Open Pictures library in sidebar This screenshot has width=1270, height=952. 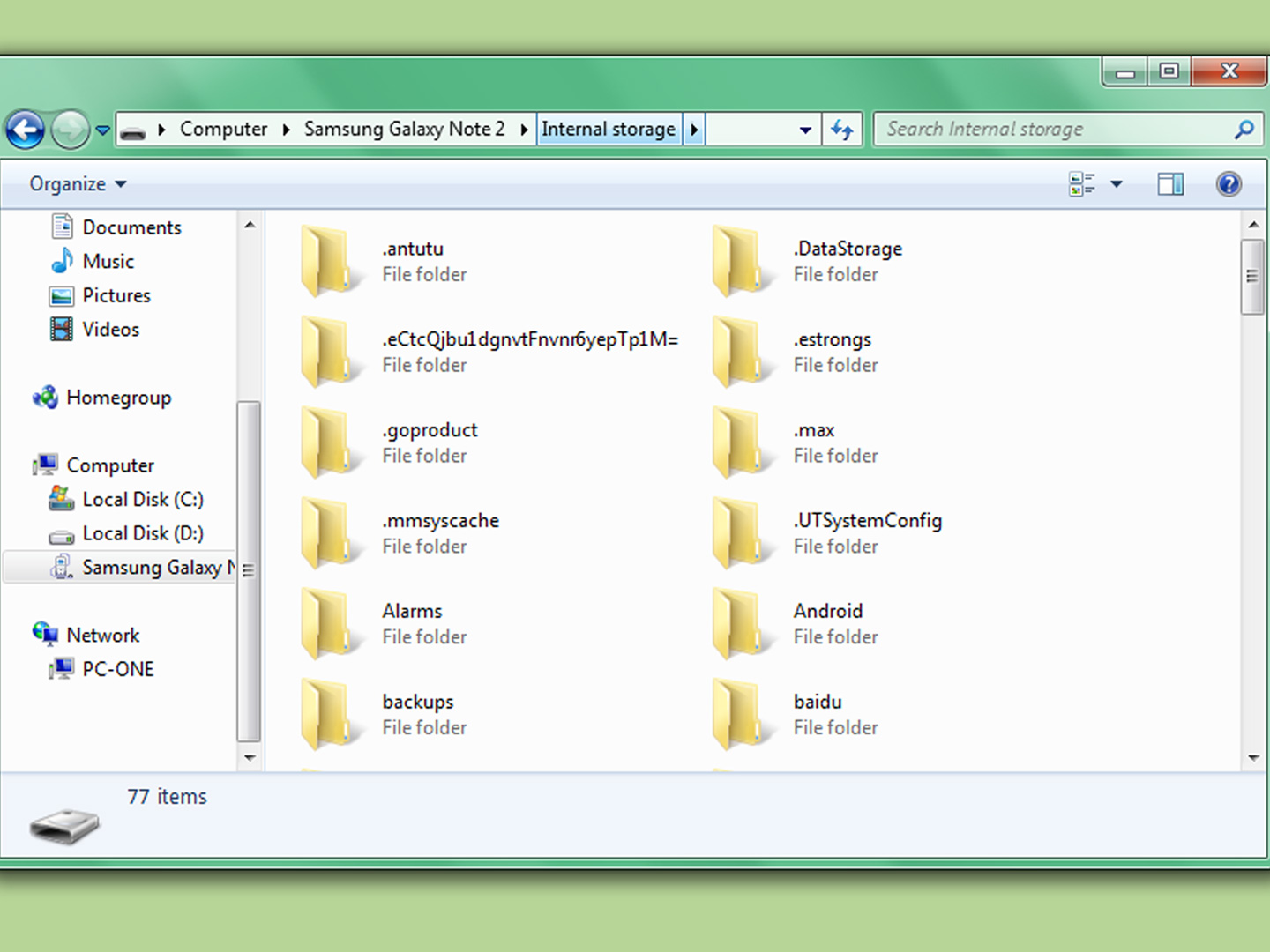click(116, 295)
